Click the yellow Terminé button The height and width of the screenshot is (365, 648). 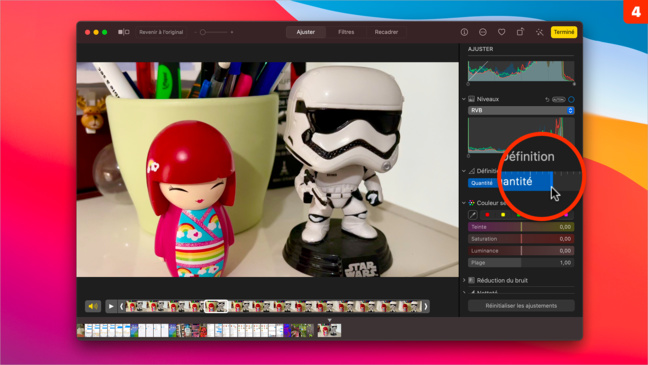coord(564,32)
